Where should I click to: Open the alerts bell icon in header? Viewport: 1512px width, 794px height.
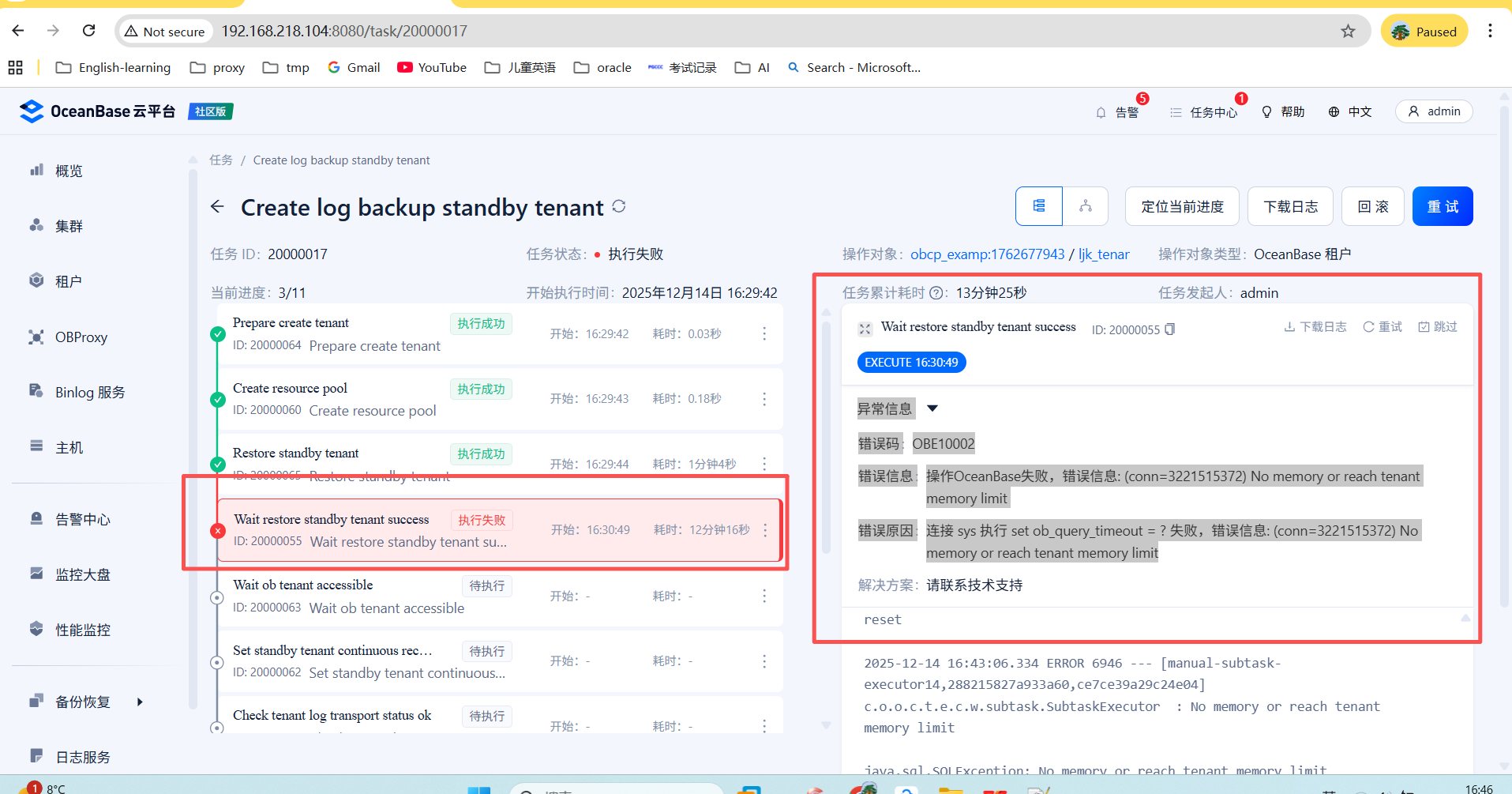tap(1101, 112)
